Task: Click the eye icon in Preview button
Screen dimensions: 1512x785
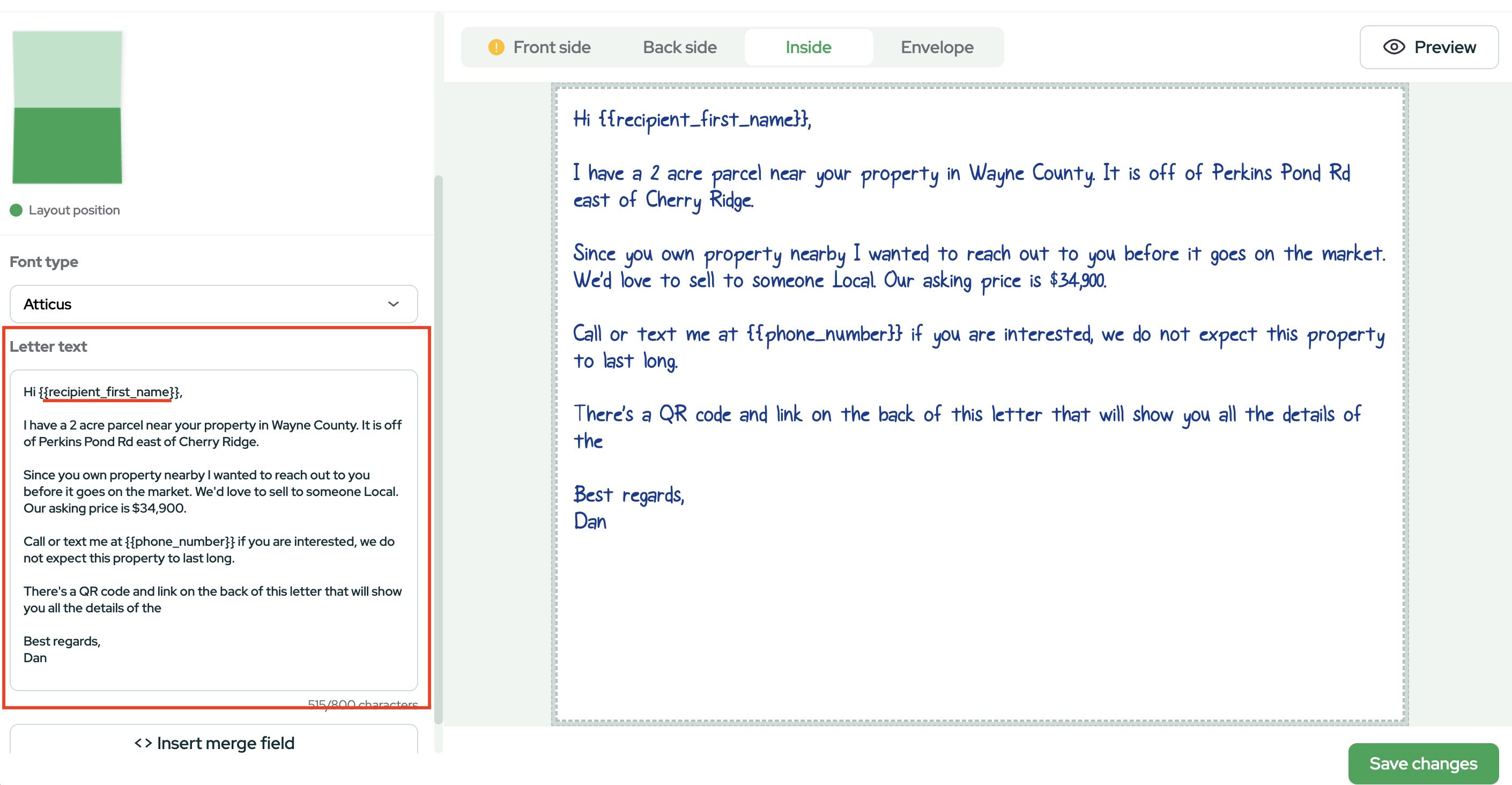Action: point(1394,47)
